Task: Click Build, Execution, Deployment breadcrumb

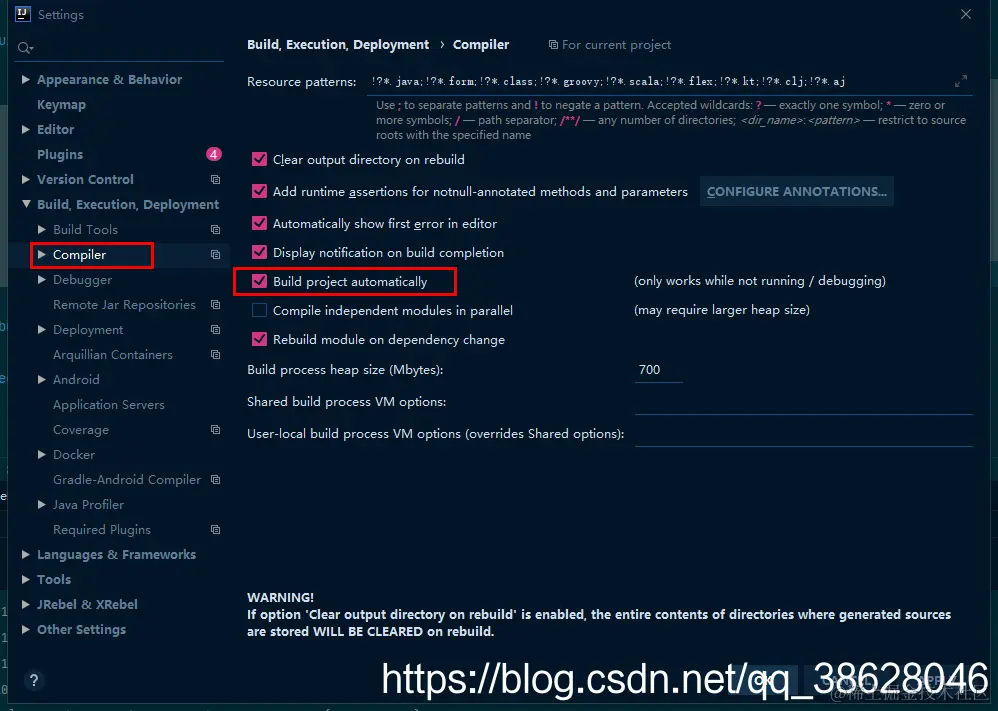Action: tap(338, 45)
